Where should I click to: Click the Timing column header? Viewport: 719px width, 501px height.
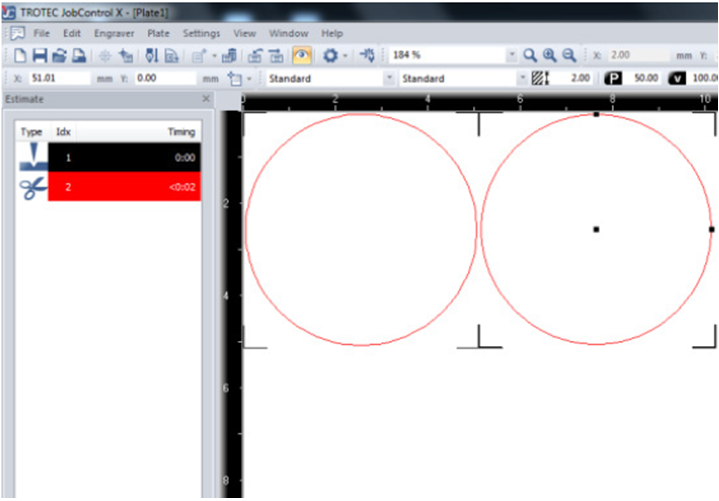181,132
